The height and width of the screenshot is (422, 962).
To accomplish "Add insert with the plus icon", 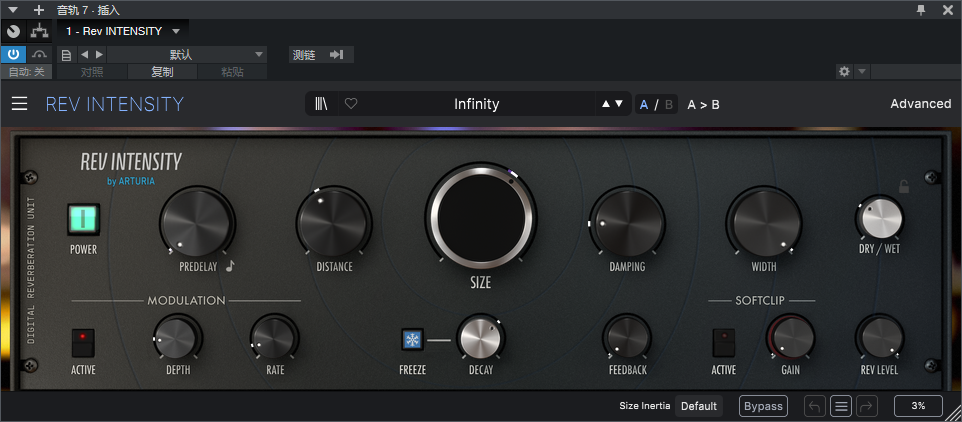I will click(x=39, y=9).
